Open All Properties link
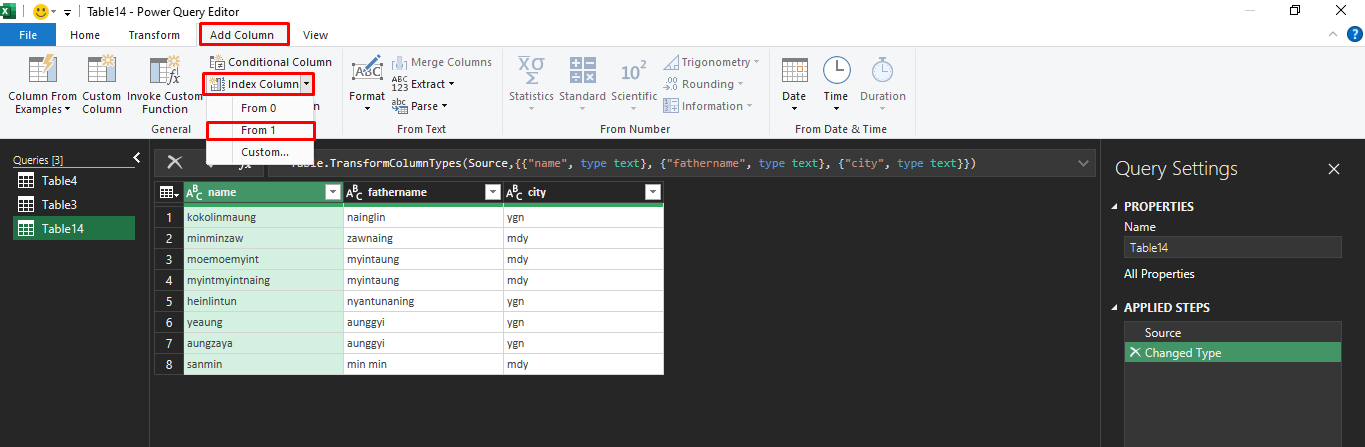The image size is (1365, 447). 1159,274
